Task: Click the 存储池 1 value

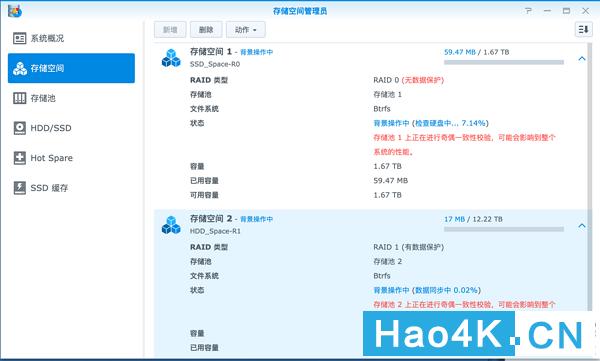Action: click(388, 95)
